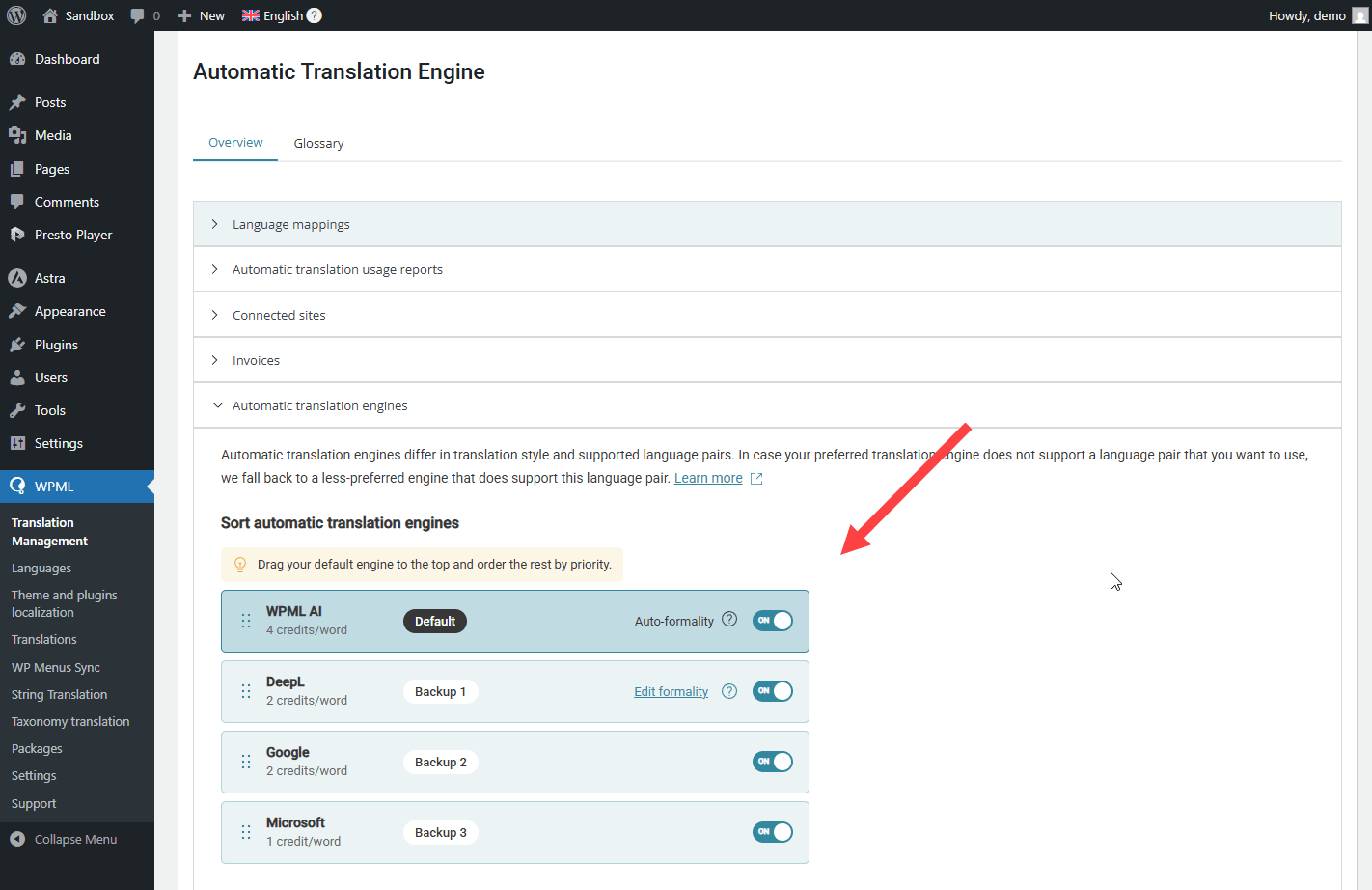Click the New plus icon

184,15
